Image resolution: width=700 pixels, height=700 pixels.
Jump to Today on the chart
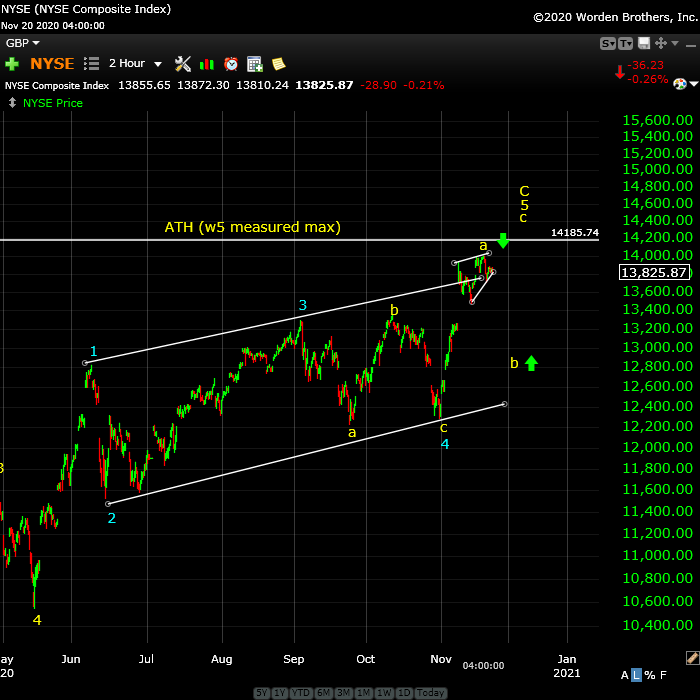tap(430, 693)
